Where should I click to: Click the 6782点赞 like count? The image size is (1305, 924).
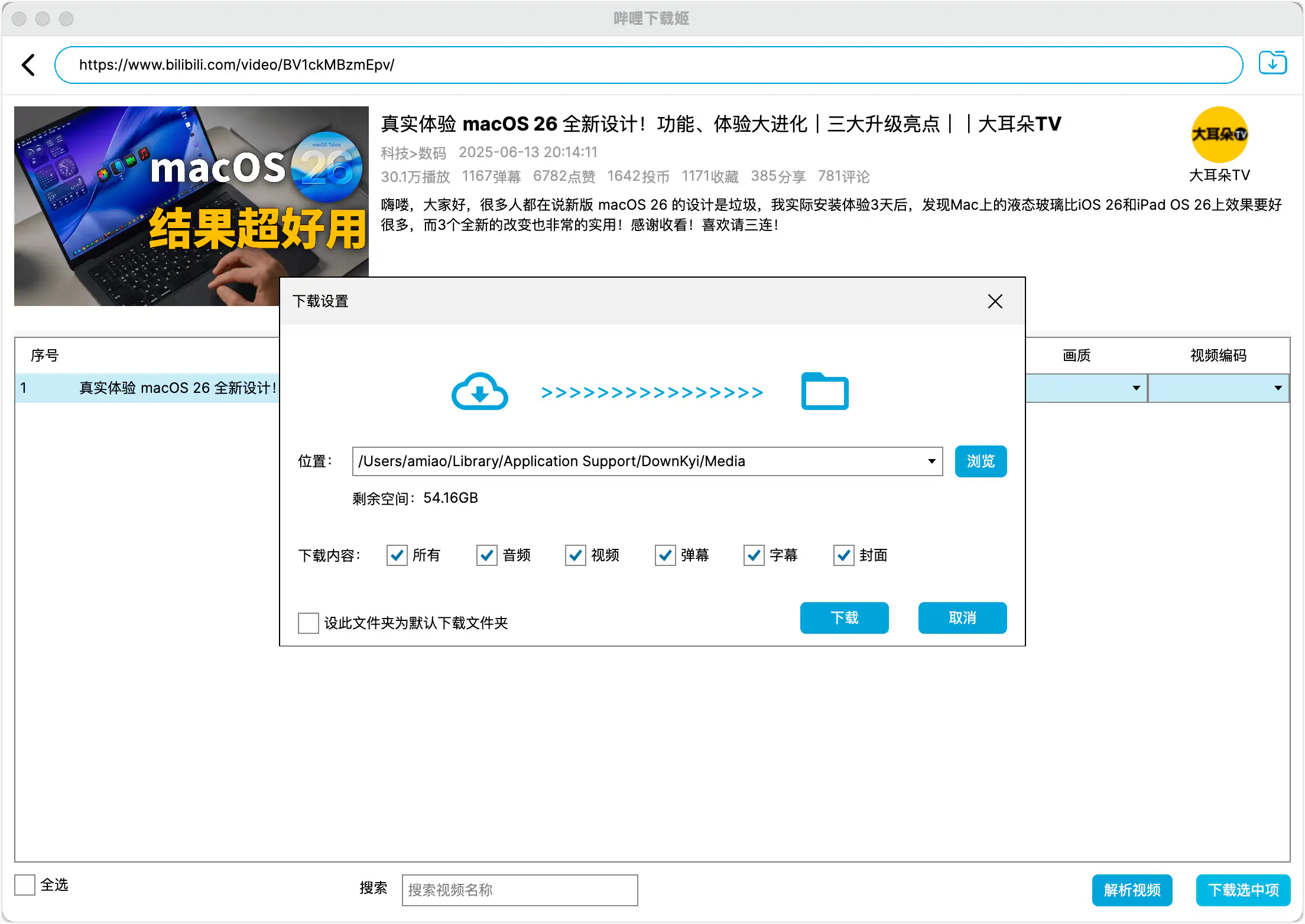564,177
